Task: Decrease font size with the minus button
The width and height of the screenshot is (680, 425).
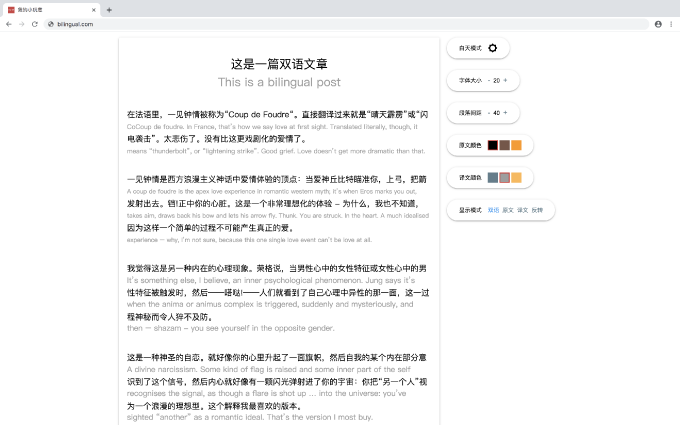Action: [x=489, y=81]
